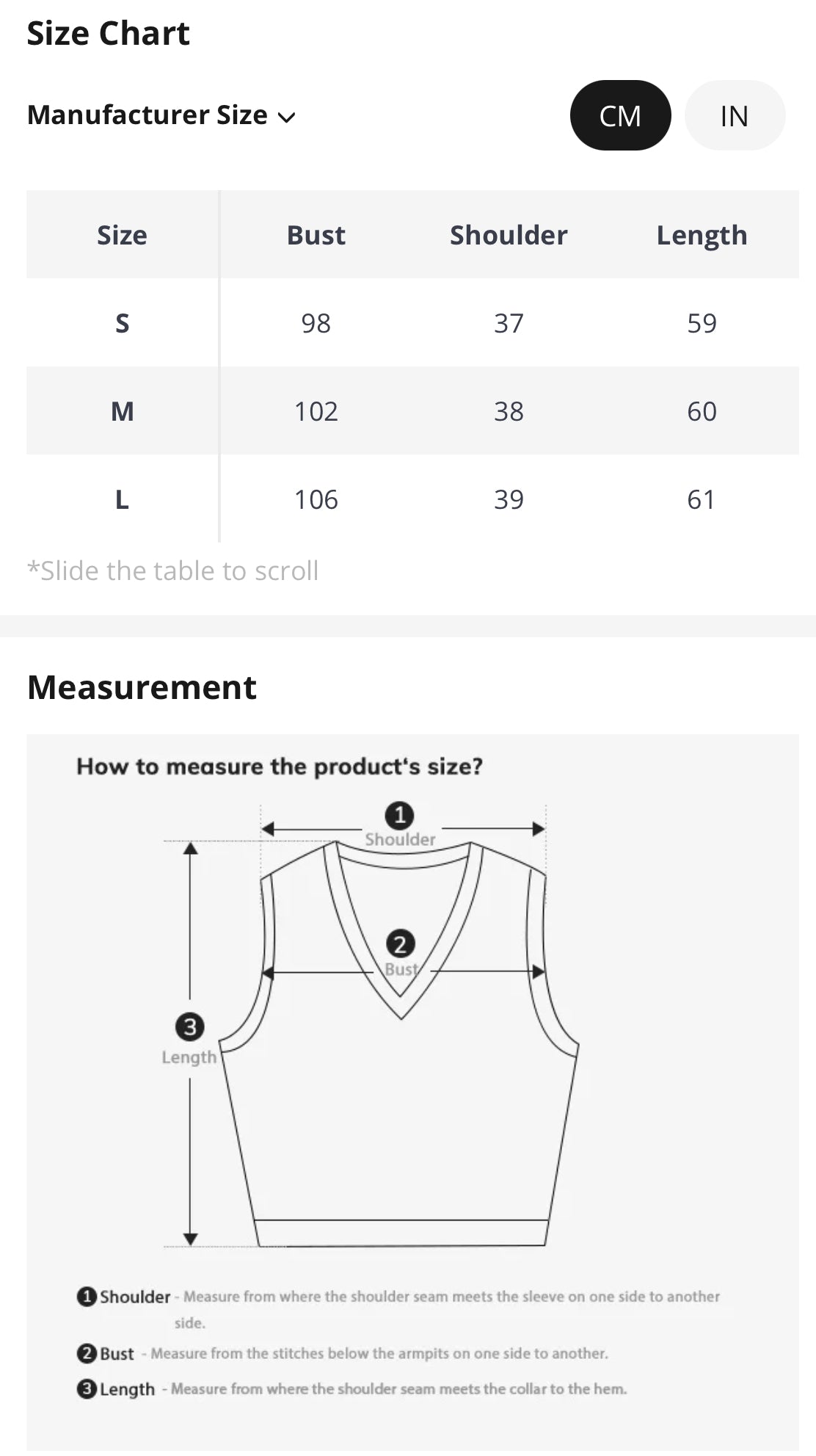Click the chevron next to Manufacturer Size

(287, 117)
